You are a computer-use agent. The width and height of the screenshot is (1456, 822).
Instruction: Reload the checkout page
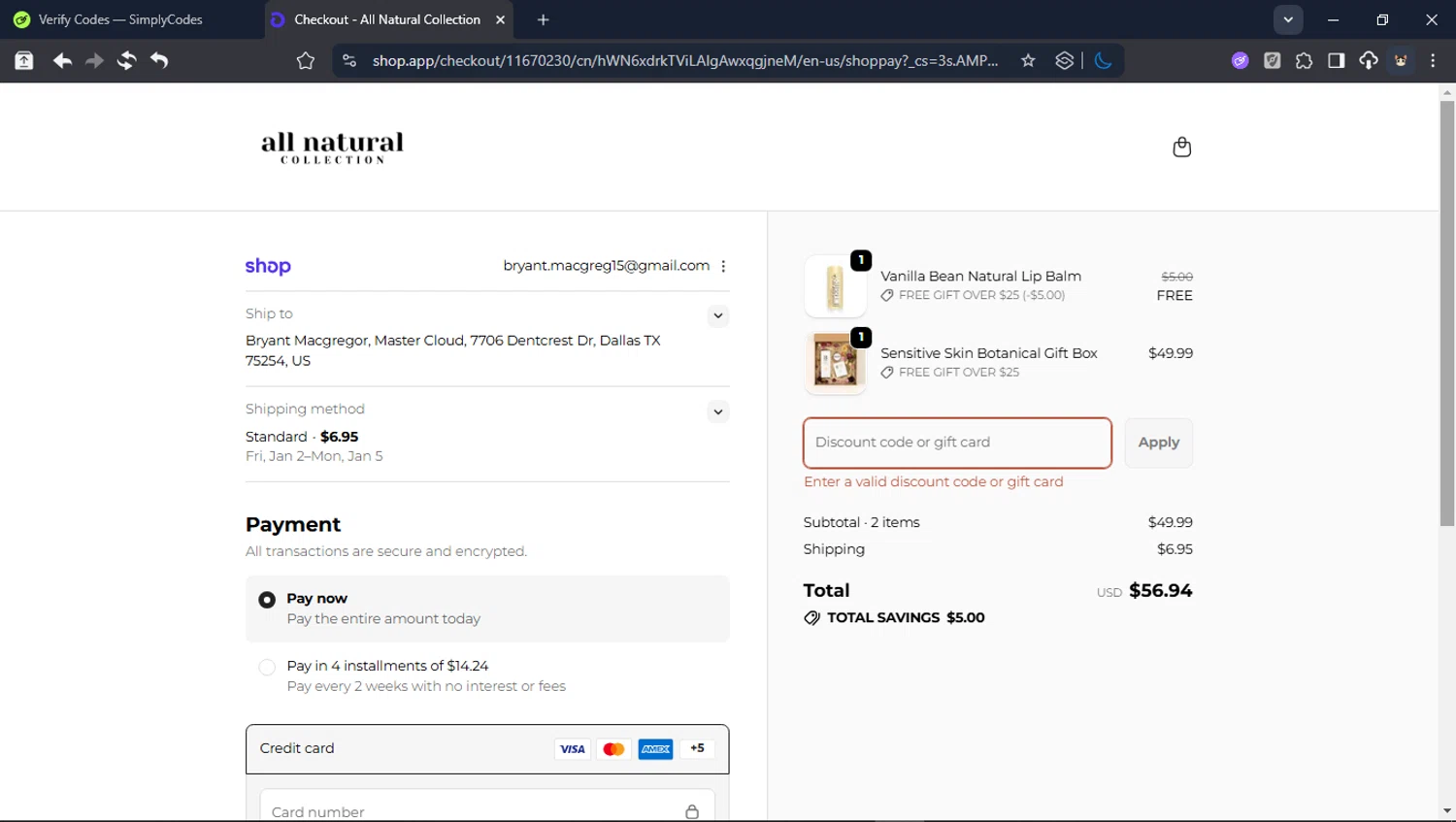click(x=126, y=61)
